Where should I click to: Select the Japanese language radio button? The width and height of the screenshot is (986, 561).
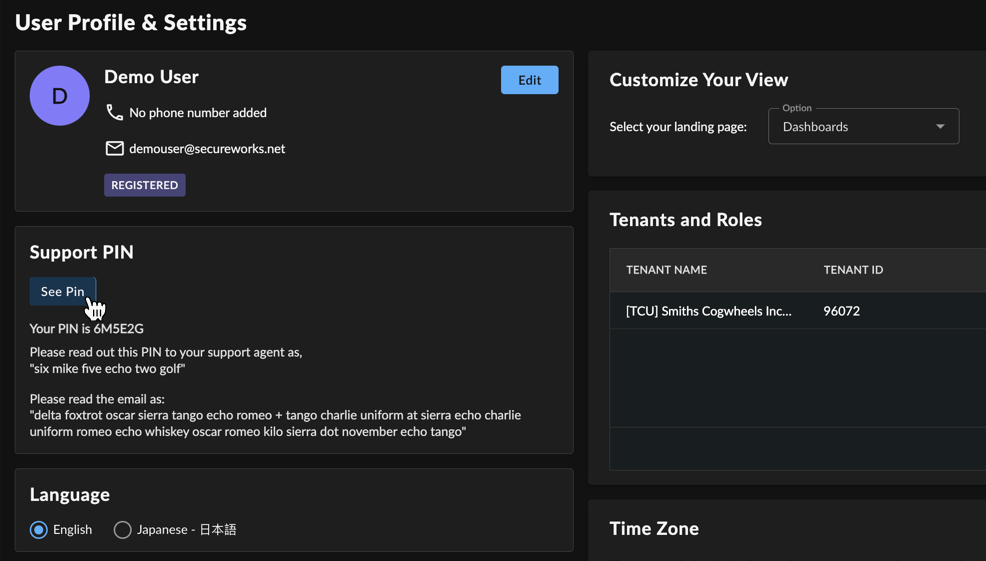(x=123, y=530)
